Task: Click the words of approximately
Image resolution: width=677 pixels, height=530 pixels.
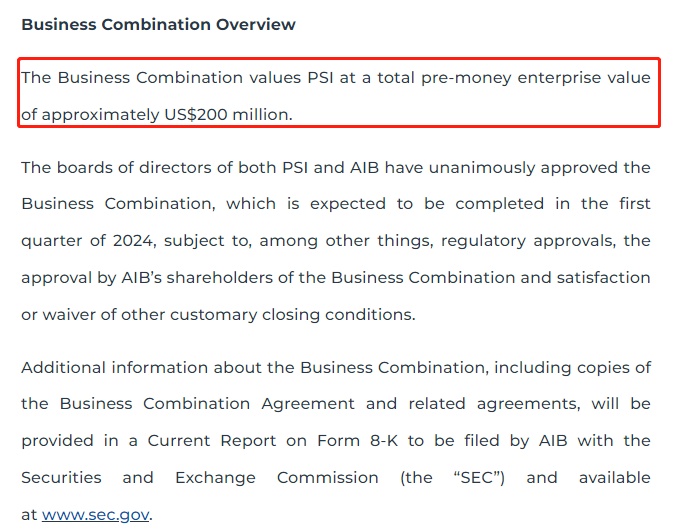Action: pos(91,114)
